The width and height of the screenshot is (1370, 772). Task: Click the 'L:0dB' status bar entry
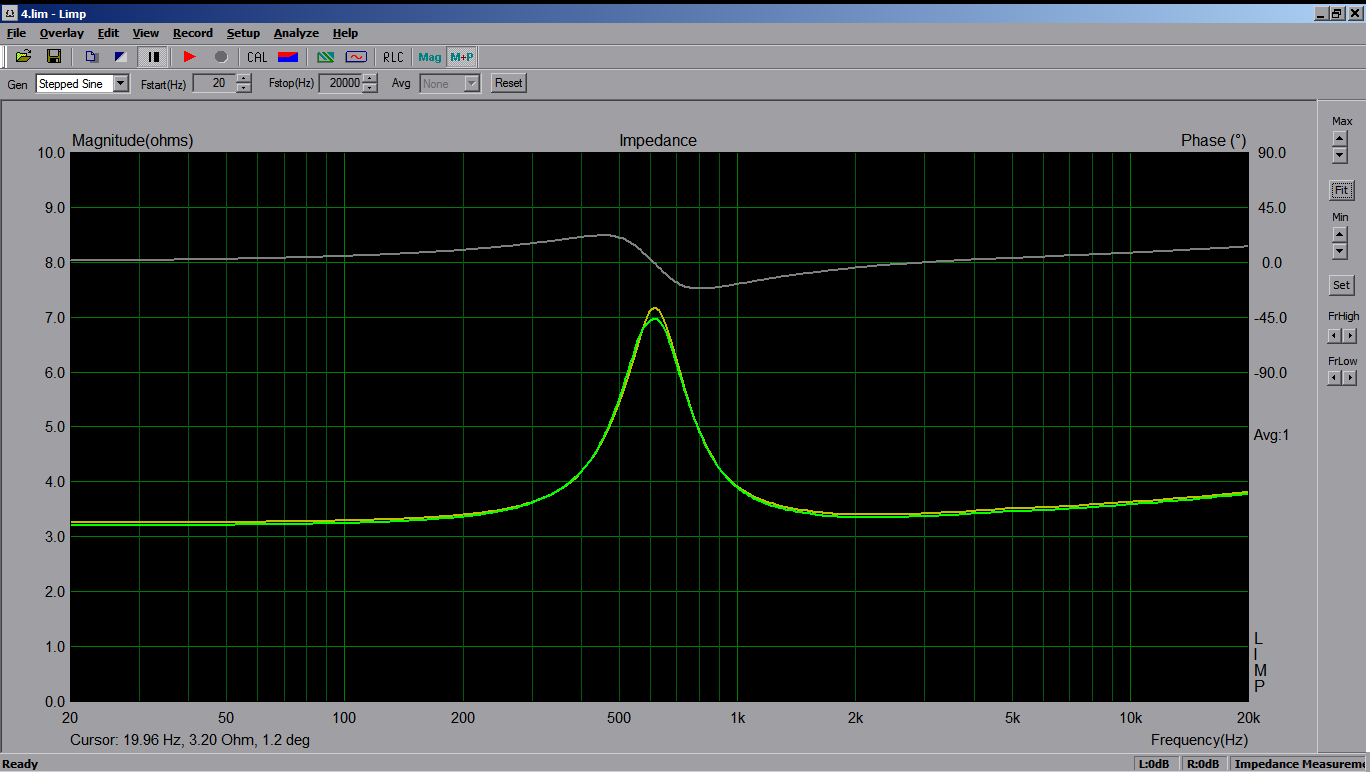(x=1153, y=764)
